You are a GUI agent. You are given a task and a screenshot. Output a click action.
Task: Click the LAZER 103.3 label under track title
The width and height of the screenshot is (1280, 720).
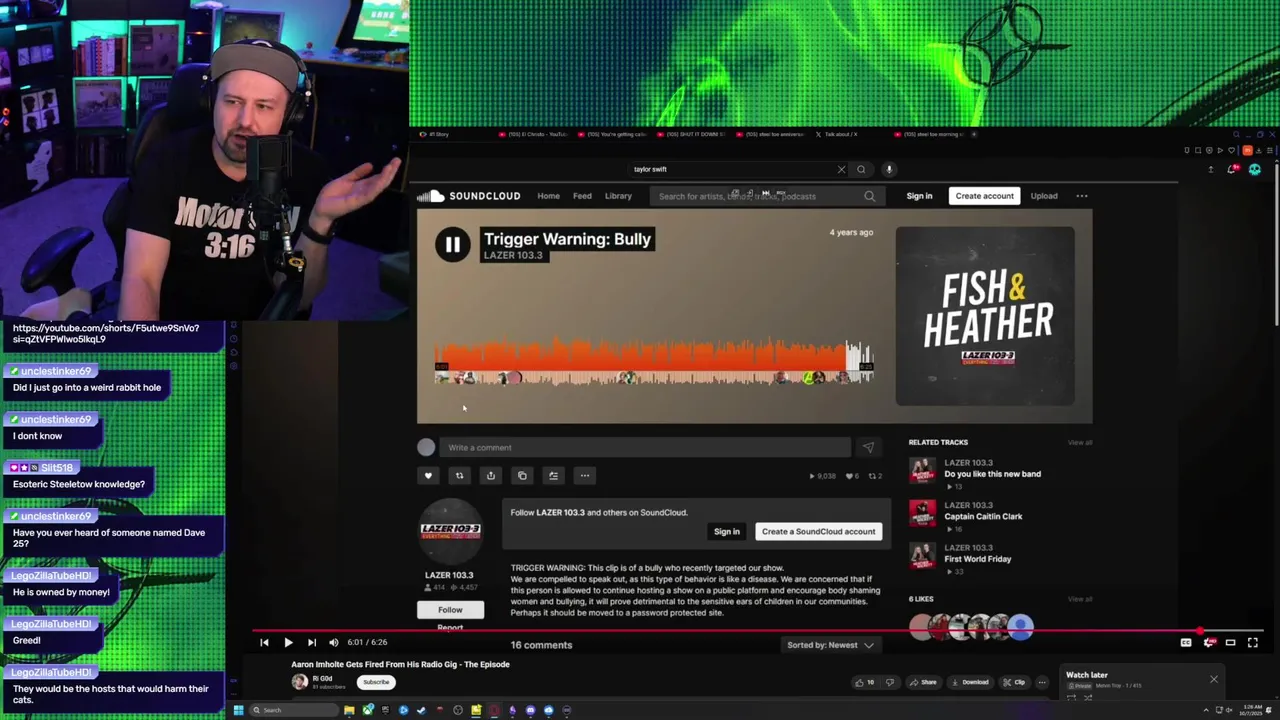coord(513,255)
